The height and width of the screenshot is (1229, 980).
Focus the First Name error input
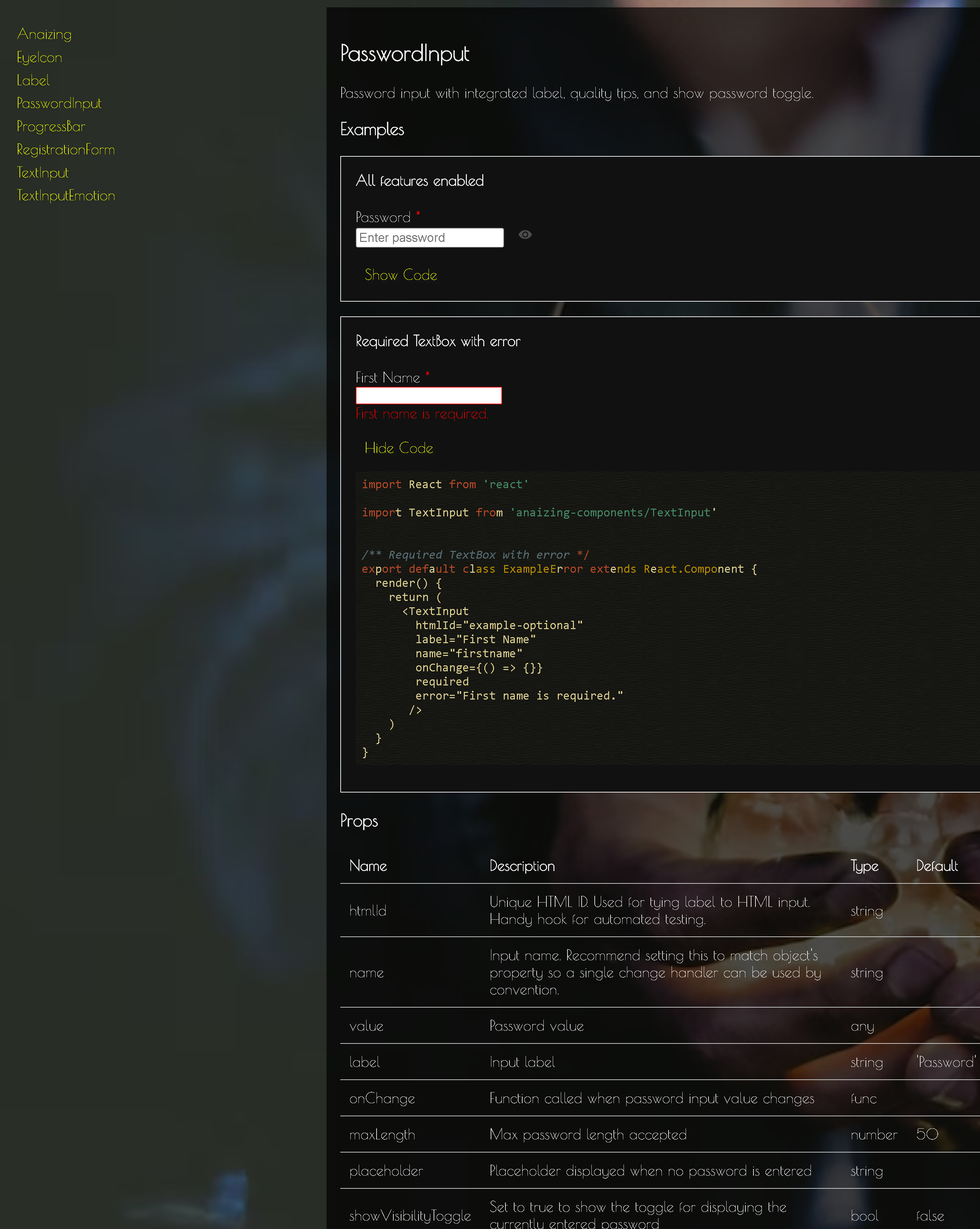click(429, 395)
